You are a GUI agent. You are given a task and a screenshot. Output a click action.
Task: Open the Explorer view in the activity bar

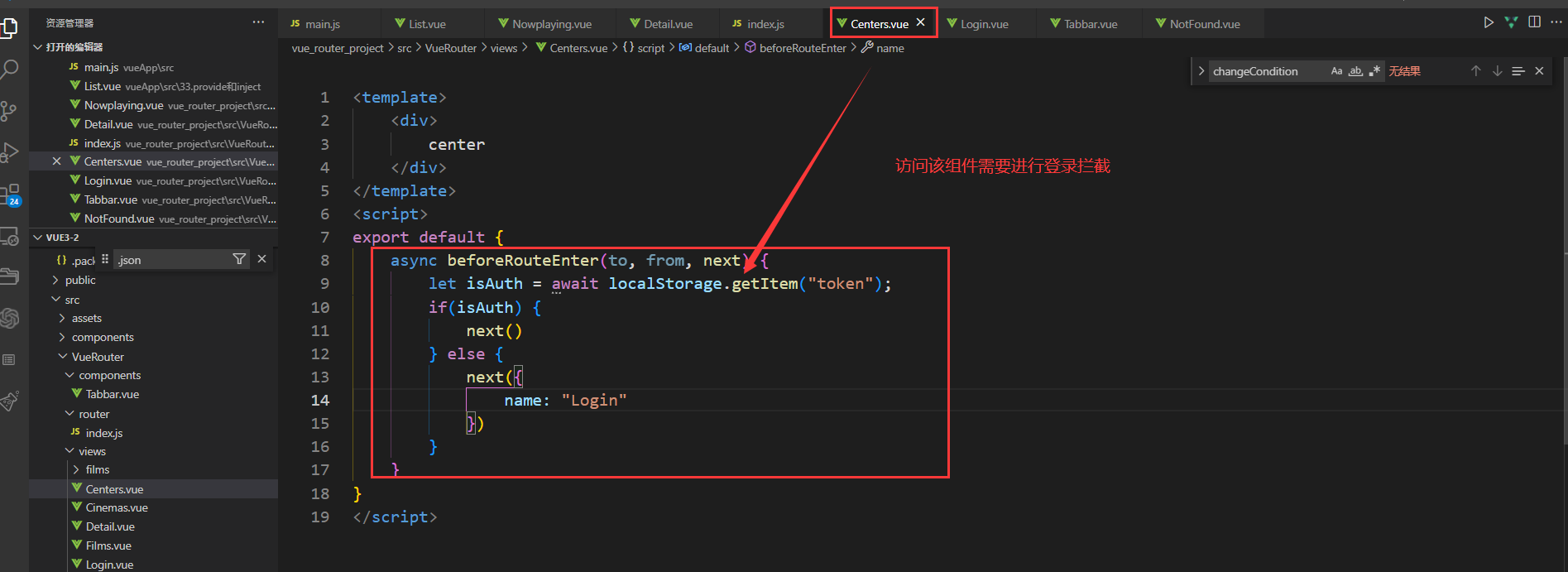pyautogui.click(x=9, y=29)
